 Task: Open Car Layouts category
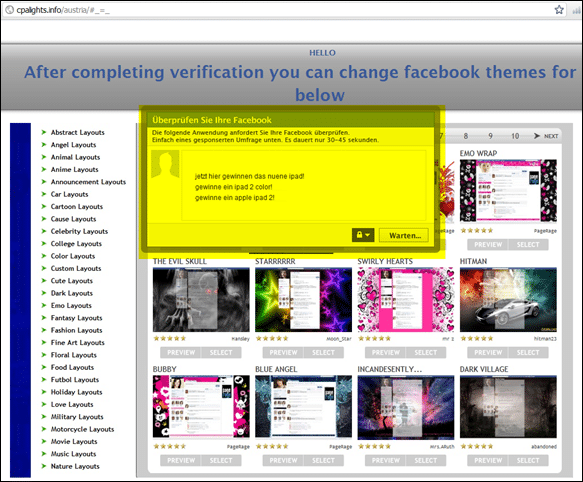69,194
